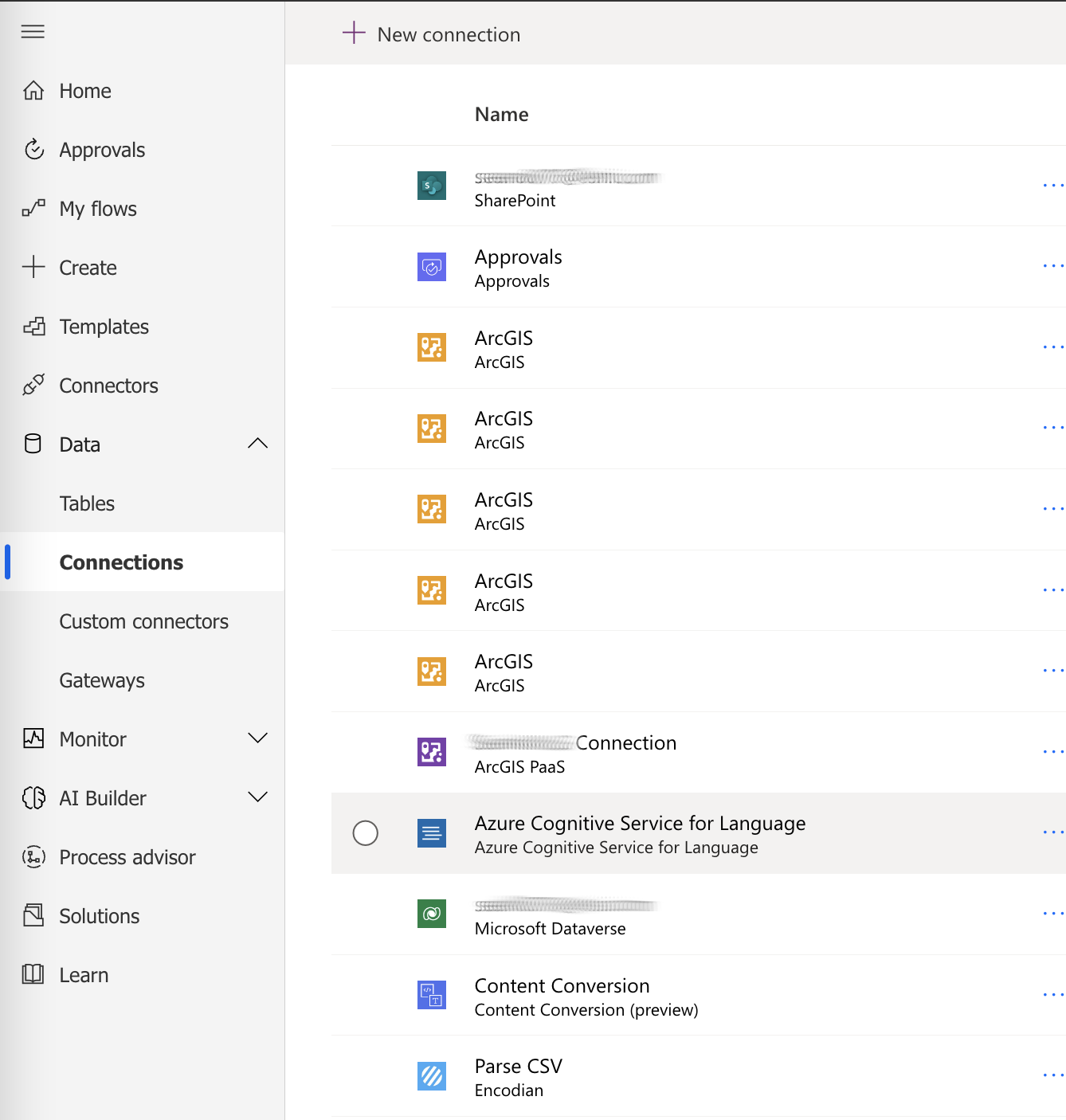Click the Azure Cognitive Service icon

pos(432,833)
